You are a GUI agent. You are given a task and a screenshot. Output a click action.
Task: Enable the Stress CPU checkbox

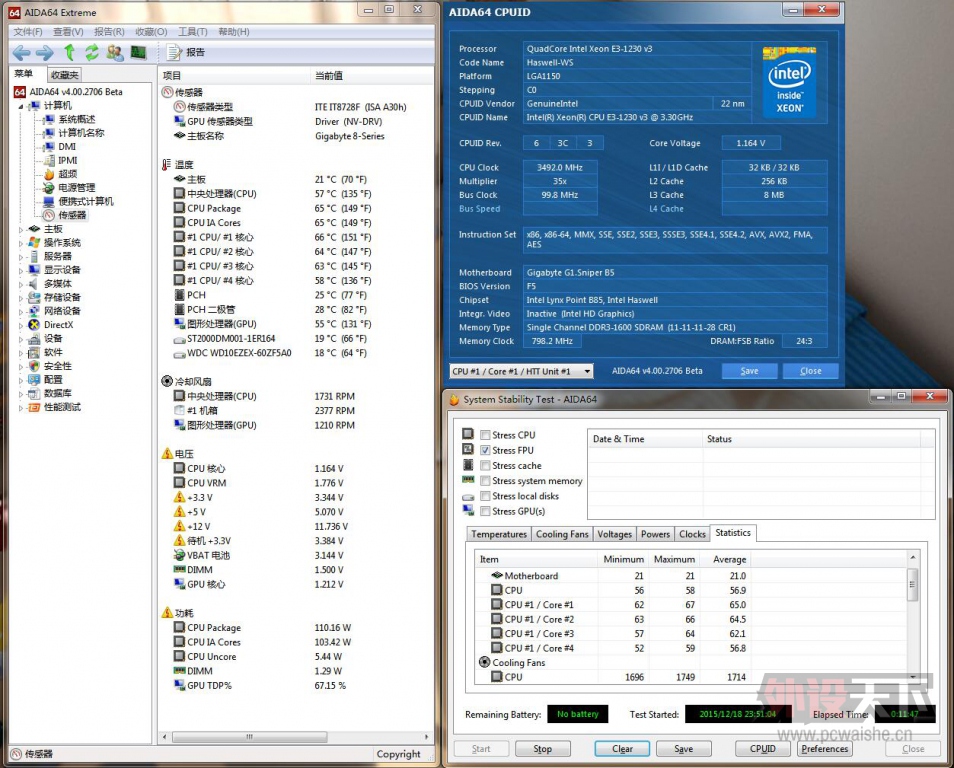click(485, 435)
